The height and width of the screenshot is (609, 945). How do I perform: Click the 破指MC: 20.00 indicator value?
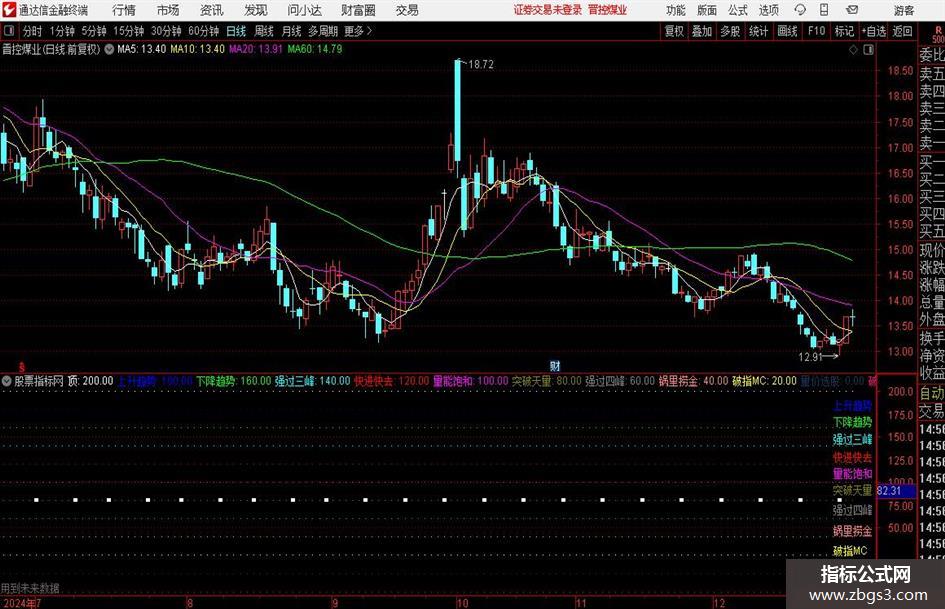pyautogui.click(x=764, y=381)
